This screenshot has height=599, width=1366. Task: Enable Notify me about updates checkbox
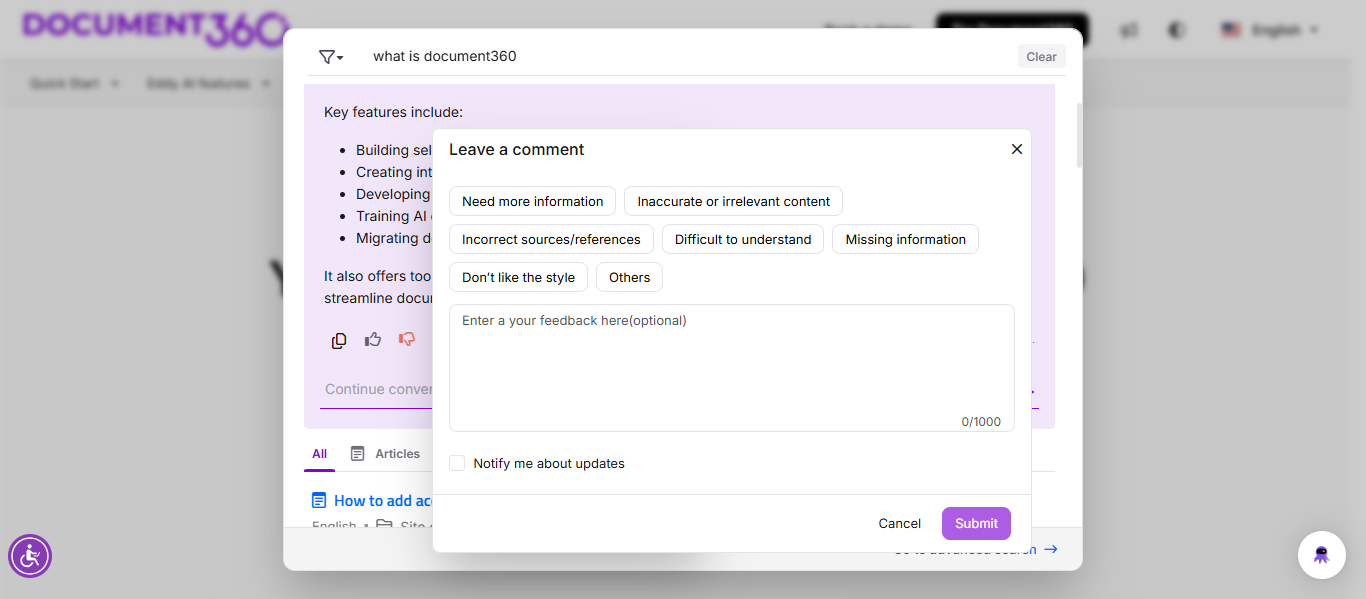pos(457,463)
